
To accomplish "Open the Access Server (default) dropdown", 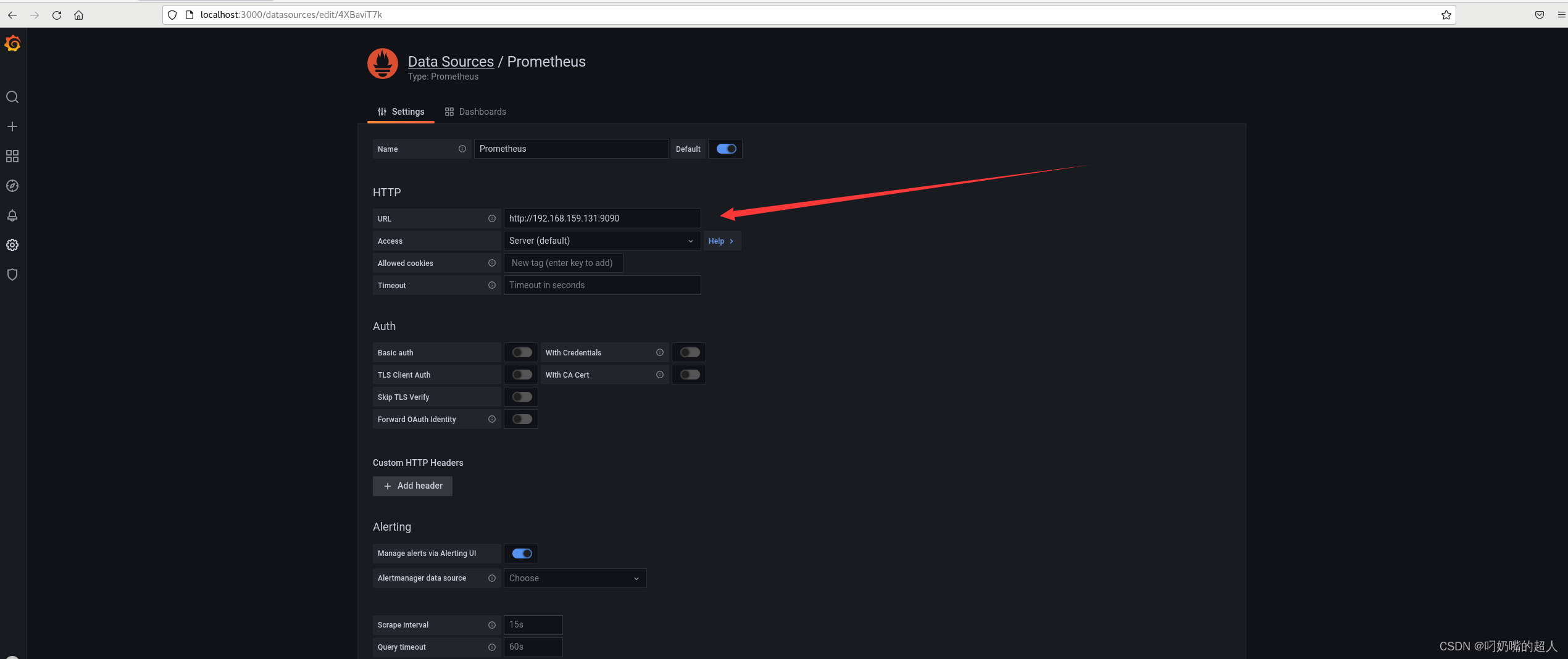I will 602,241.
